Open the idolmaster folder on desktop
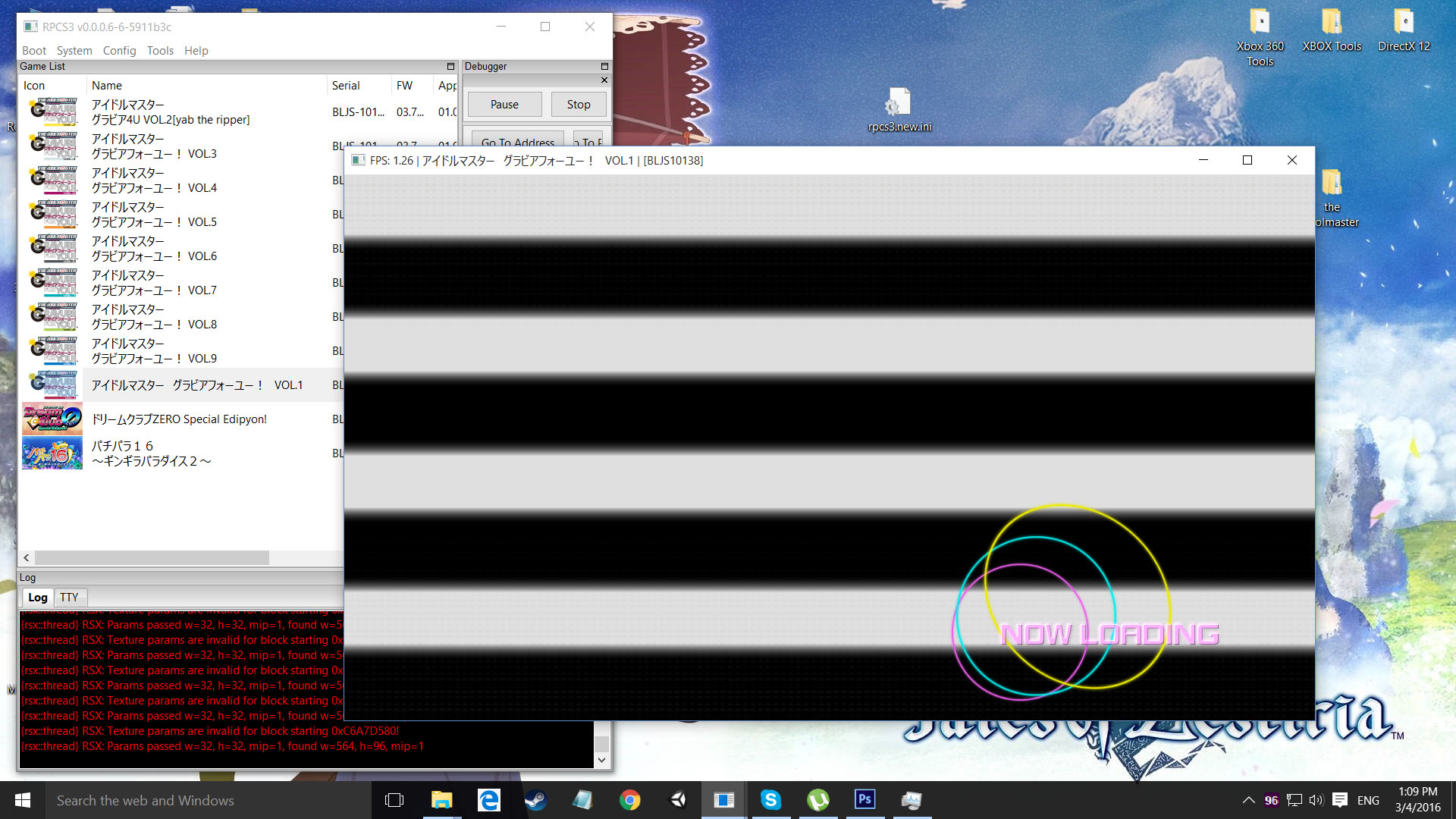This screenshot has height=819, width=1456. pyautogui.click(x=1332, y=199)
